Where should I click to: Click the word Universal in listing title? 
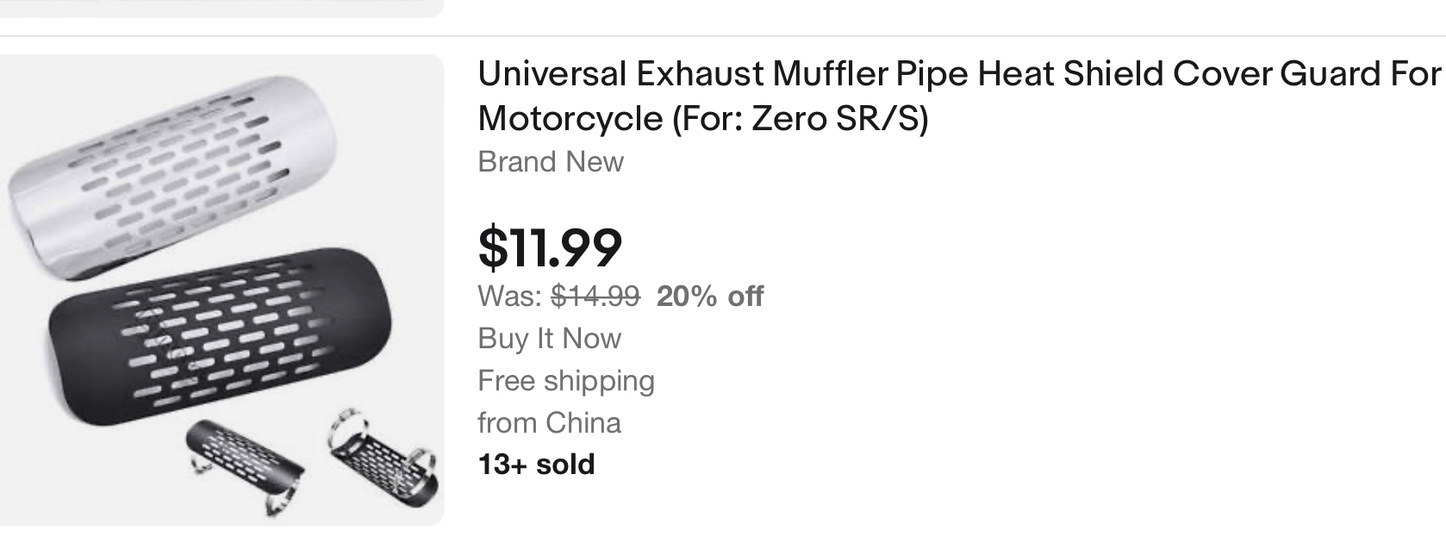551,75
